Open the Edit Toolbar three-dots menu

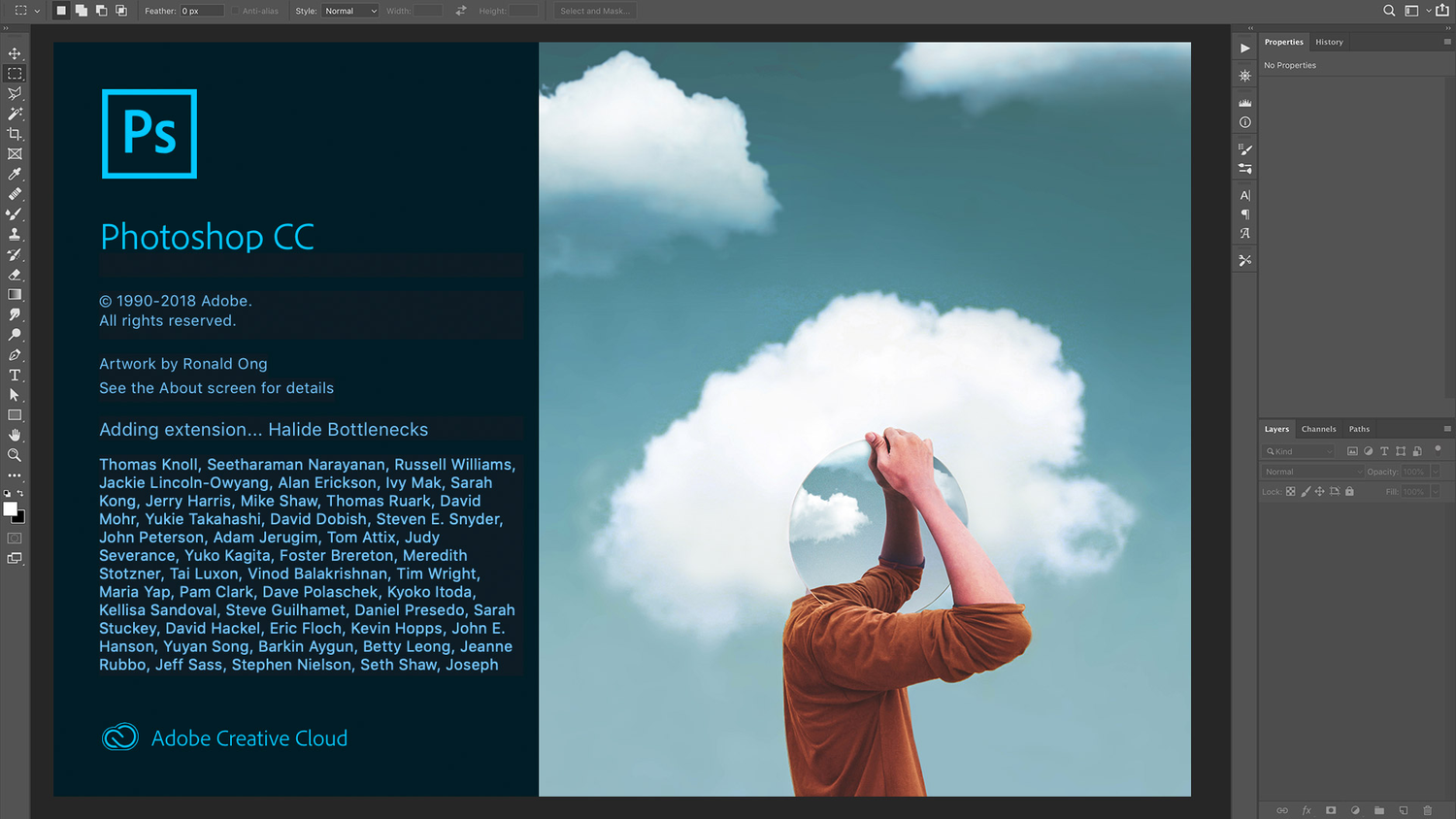[x=15, y=475]
